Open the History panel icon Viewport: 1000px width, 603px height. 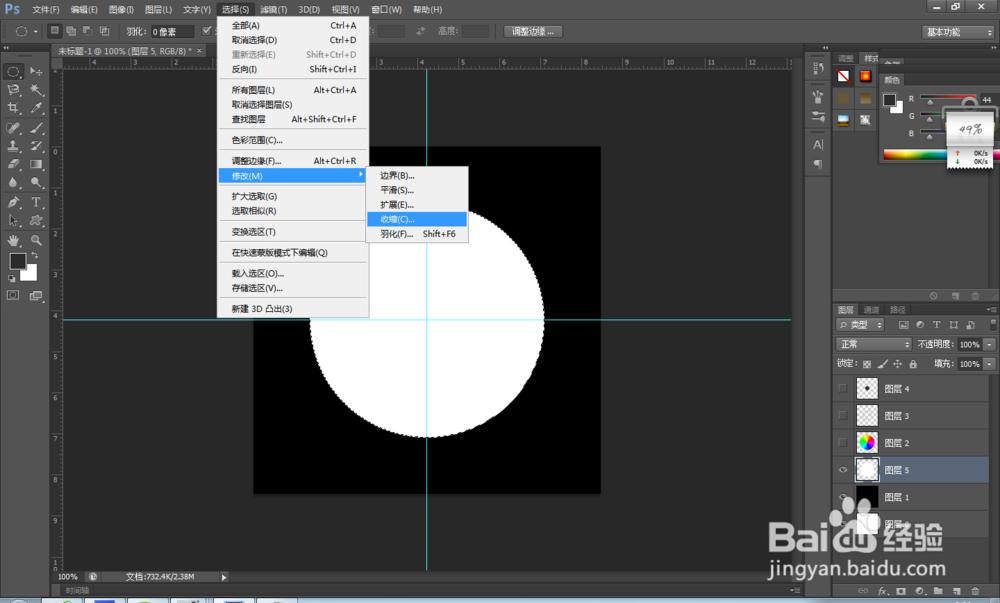pos(818,68)
